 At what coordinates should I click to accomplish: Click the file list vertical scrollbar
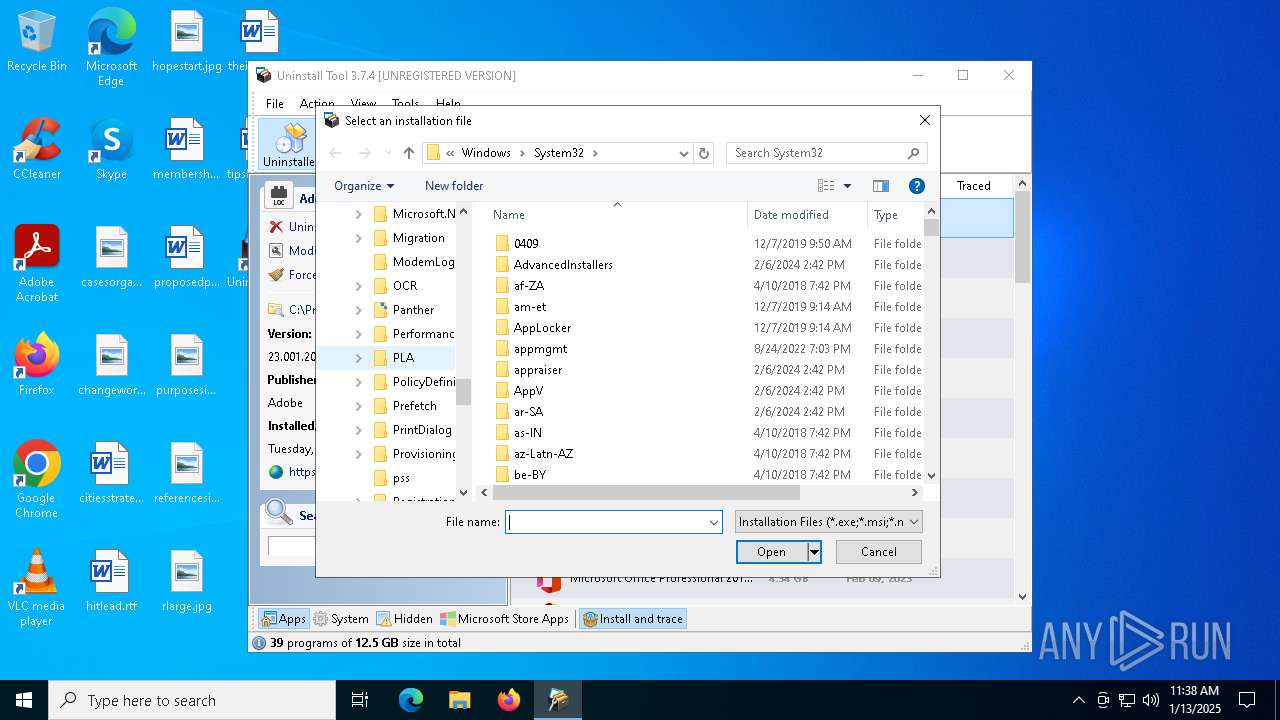932,228
